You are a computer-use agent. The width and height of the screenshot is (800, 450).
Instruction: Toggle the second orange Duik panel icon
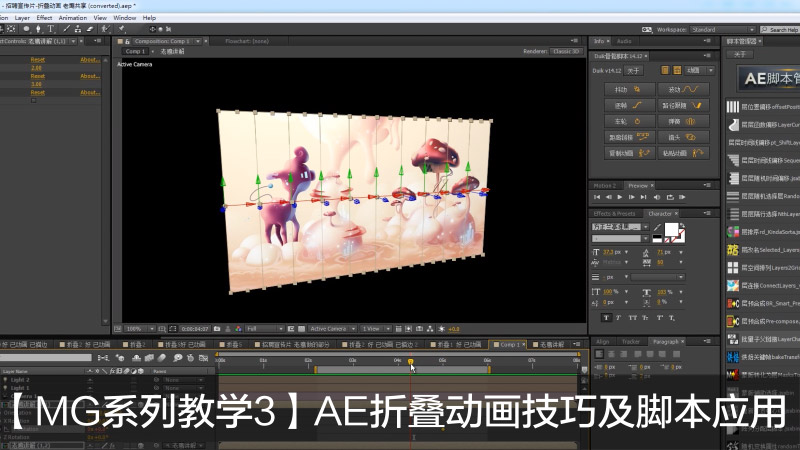(677, 70)
